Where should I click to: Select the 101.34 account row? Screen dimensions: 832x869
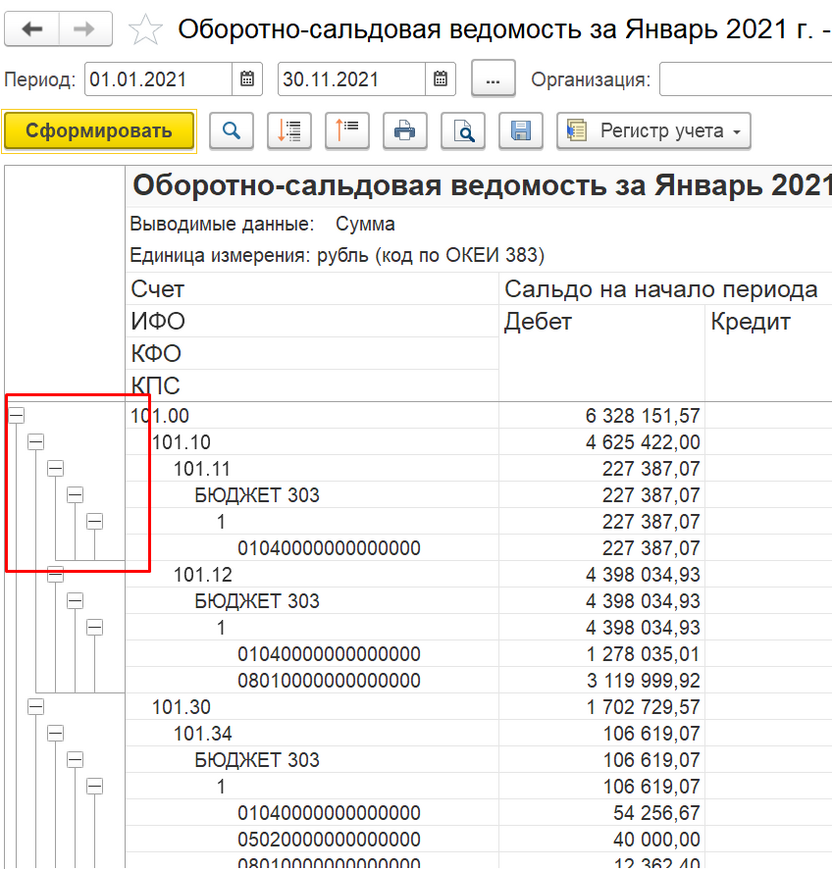203,734
